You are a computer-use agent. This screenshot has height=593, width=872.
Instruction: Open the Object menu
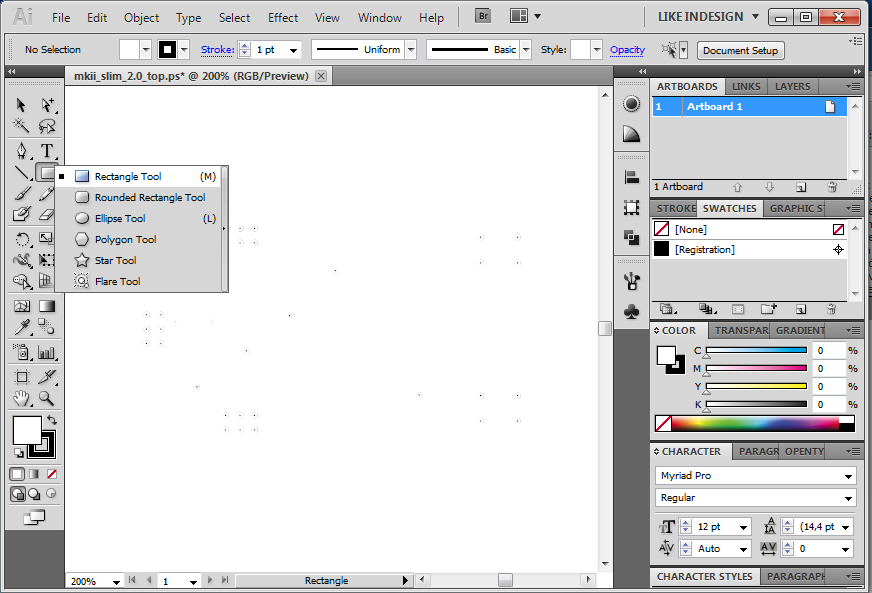click(141, 18)
